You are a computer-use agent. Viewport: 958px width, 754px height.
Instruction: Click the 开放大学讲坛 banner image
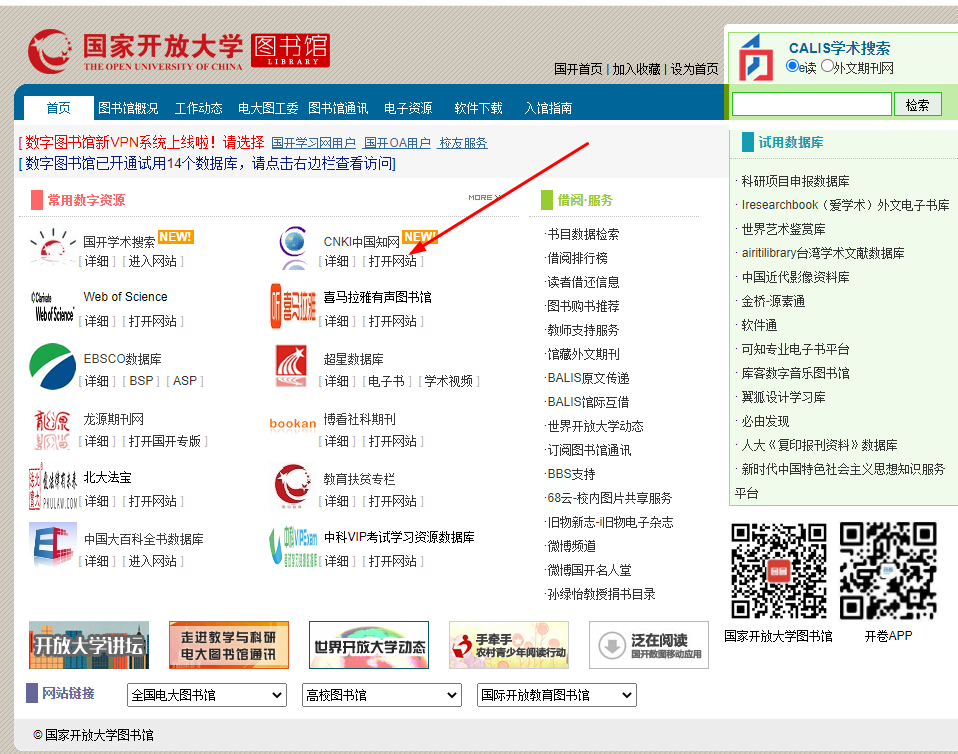(89, 645)
